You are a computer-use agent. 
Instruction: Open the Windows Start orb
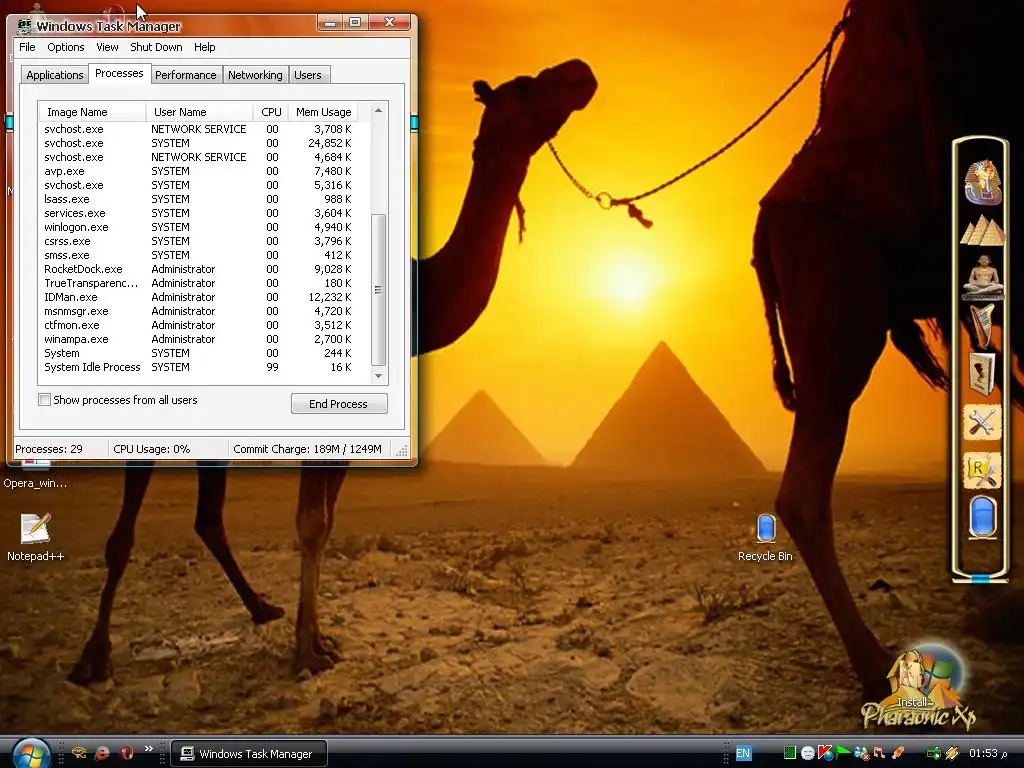point(30,754)
